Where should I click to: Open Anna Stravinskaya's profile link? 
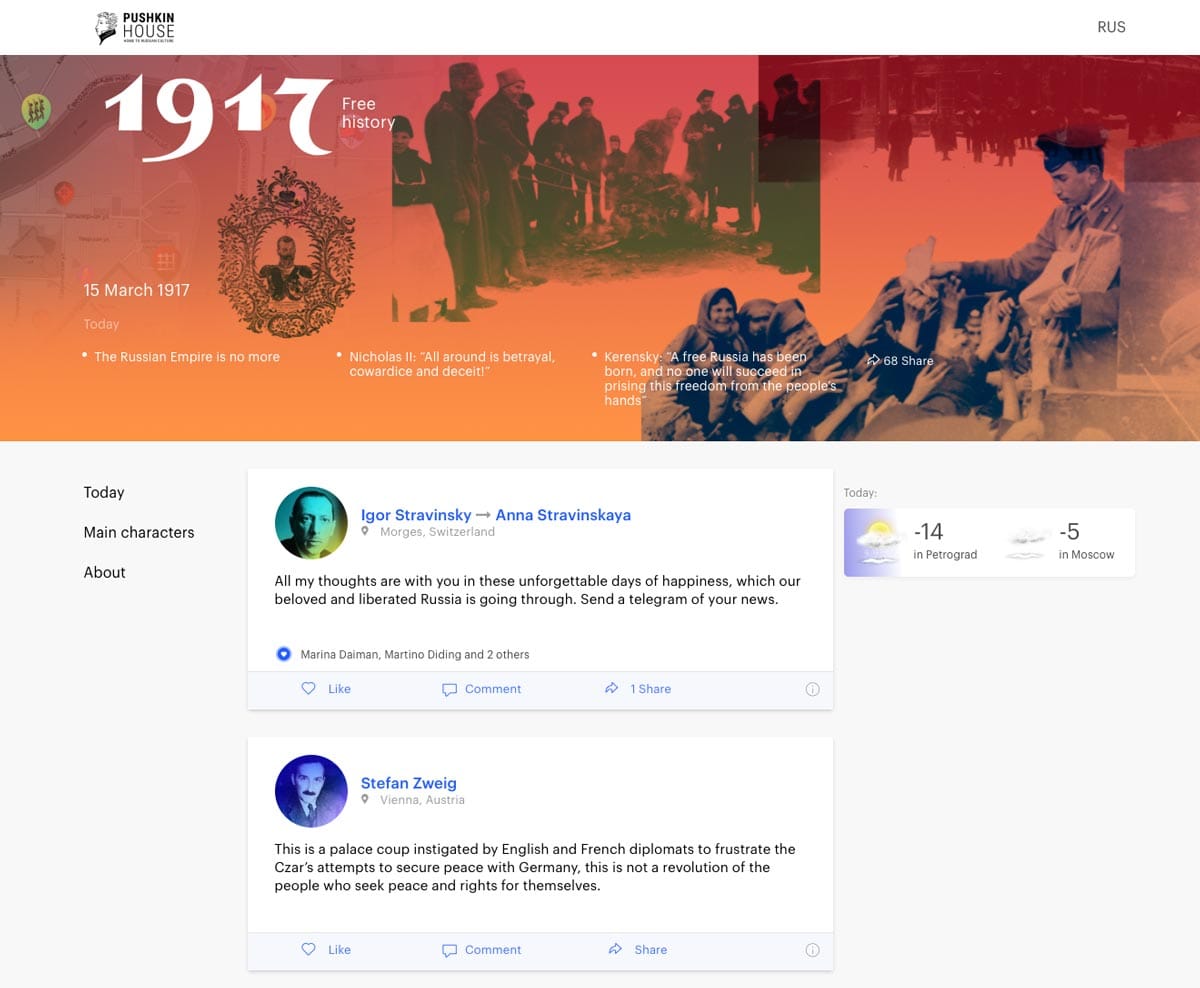pos(563,515)
